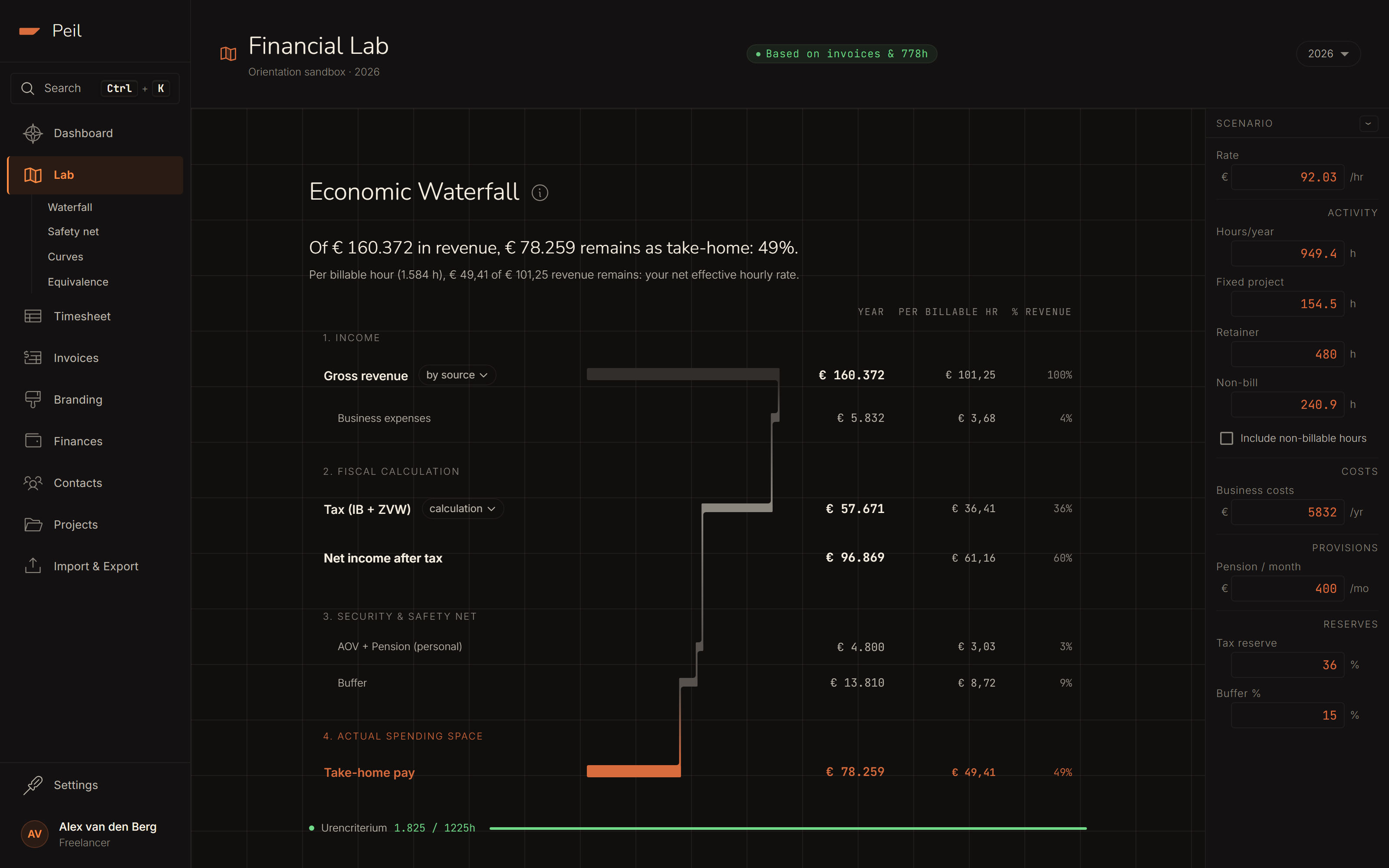1389x868 pixels.
Task: Enable Include non-billable hours checkbox
Action: [x=1227, y=439]
